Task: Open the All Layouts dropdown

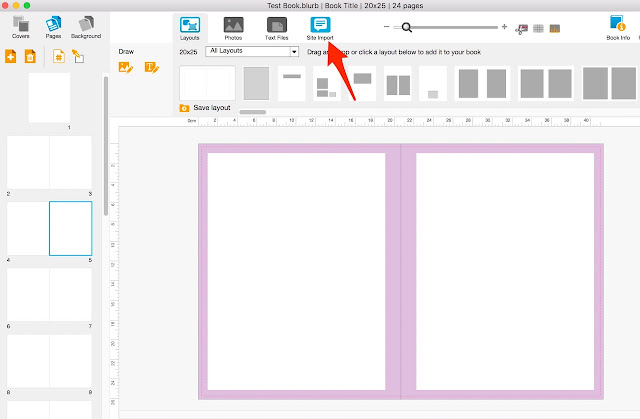Action: (252, 51)
